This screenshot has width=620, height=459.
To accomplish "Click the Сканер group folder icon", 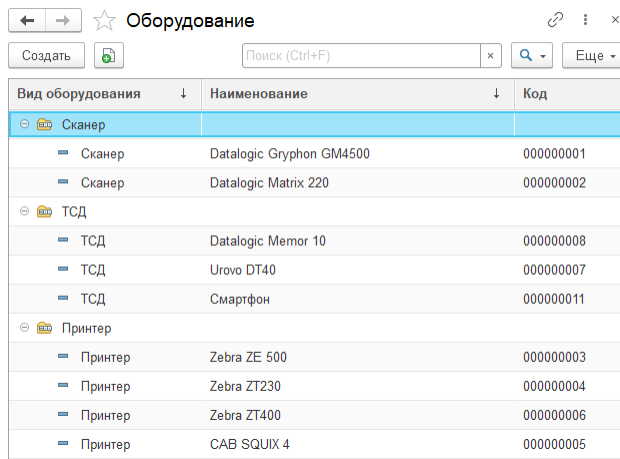I will 44,125.
